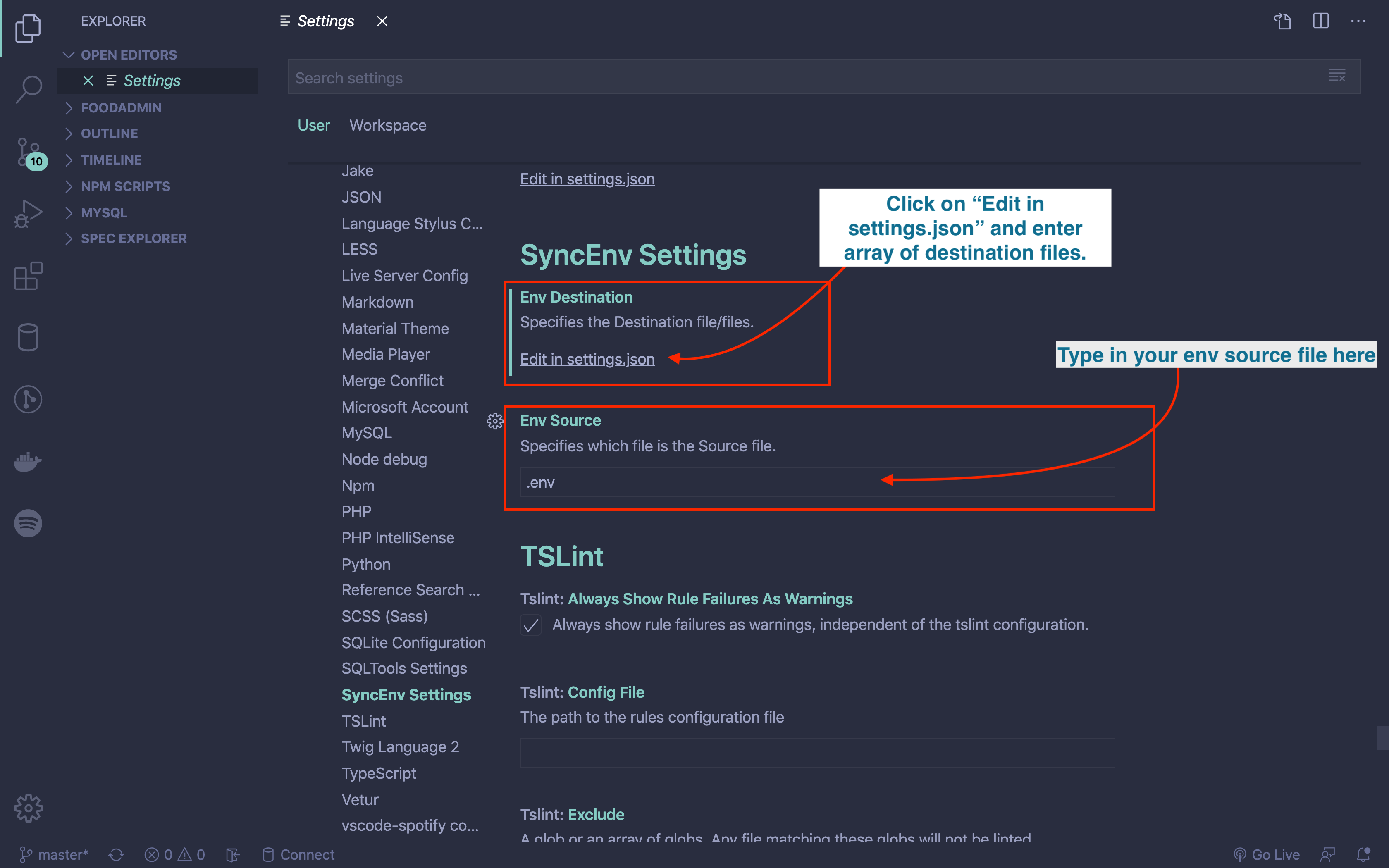Screen dimensions: 1389x868
Task: Open the Run and Debug view
Action: tap(28, 214)
